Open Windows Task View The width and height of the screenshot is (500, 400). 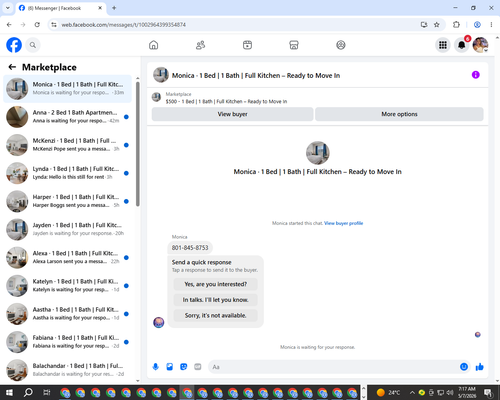(x=47, y=392)
